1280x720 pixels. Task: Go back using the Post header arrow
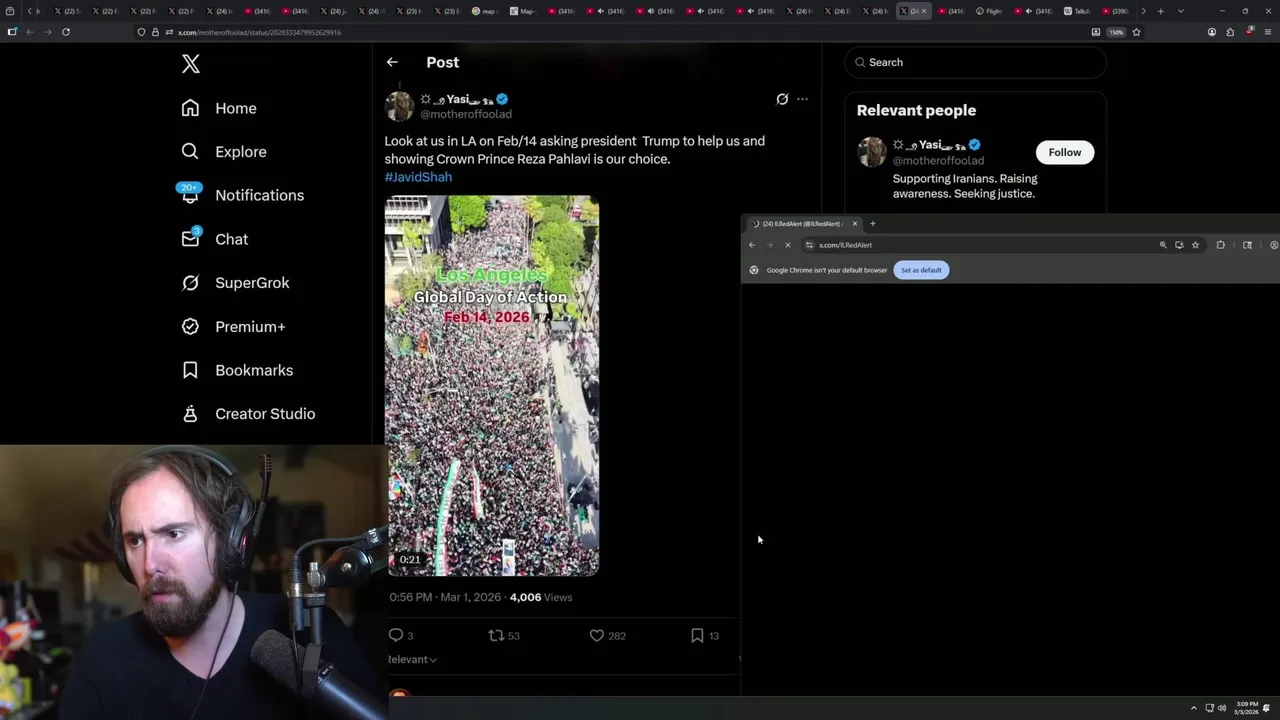point(392,62)
